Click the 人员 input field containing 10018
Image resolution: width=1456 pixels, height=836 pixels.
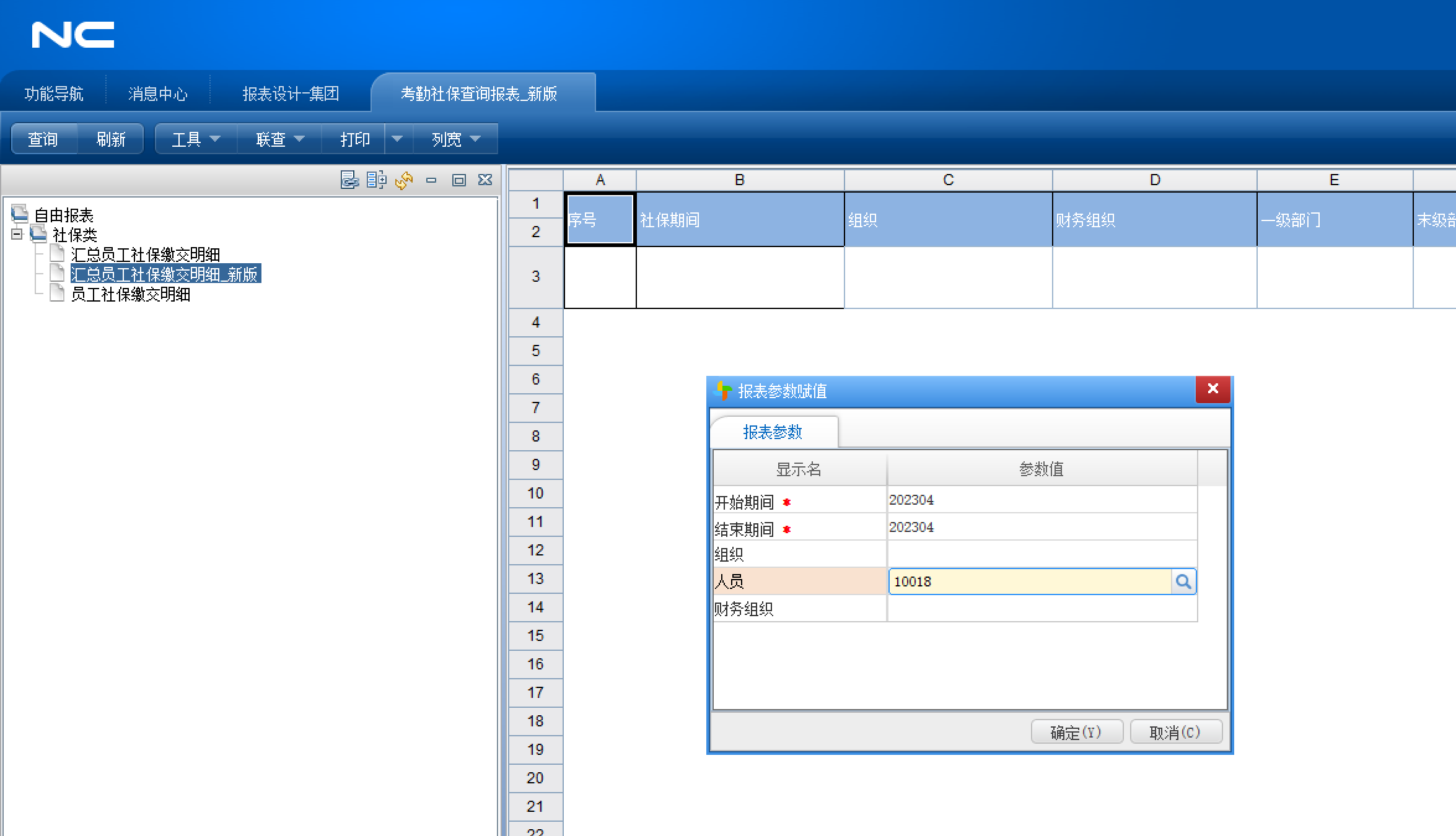(1030, 581)
